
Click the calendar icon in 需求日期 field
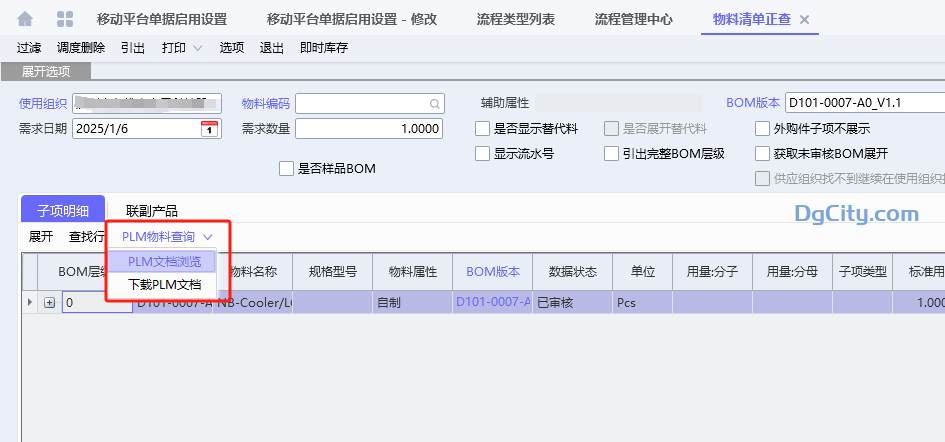click(209, 128)
